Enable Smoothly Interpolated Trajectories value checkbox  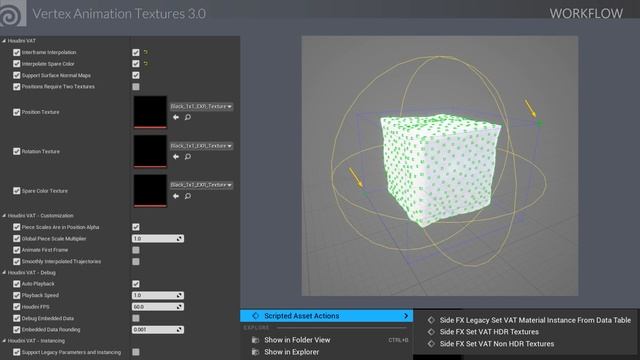pos(136,261)
